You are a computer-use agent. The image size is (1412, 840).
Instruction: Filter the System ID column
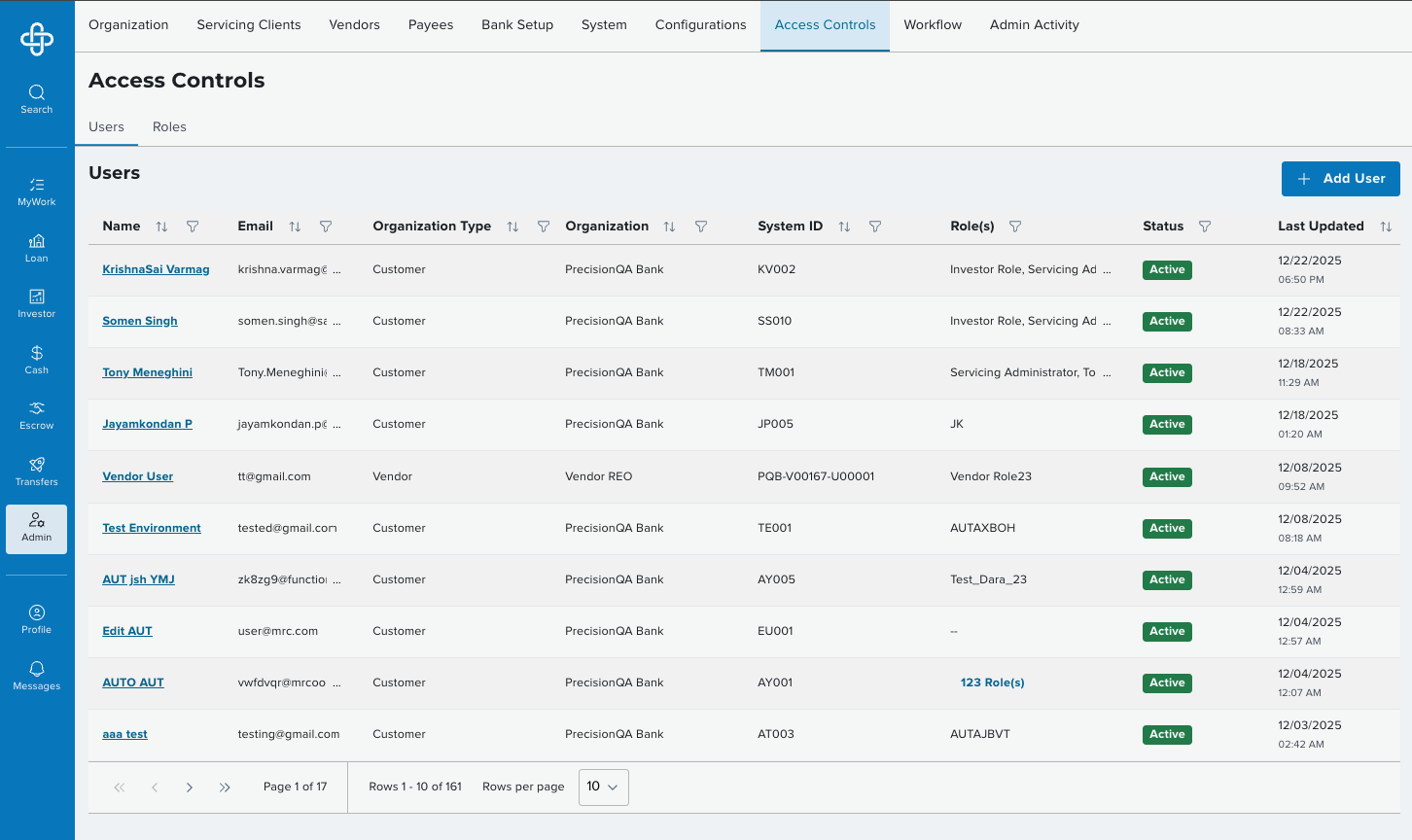point(875,227)
